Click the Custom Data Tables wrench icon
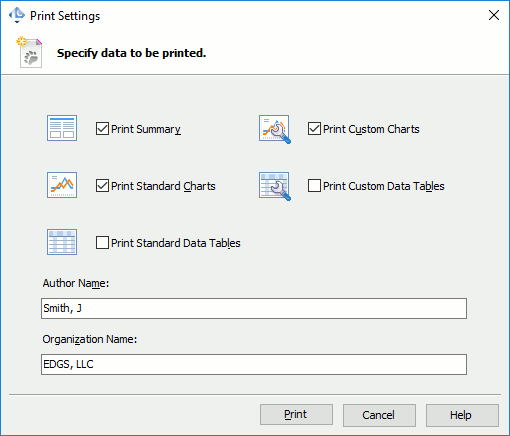Viewport: 510px width, 436px height. point(275,186)
